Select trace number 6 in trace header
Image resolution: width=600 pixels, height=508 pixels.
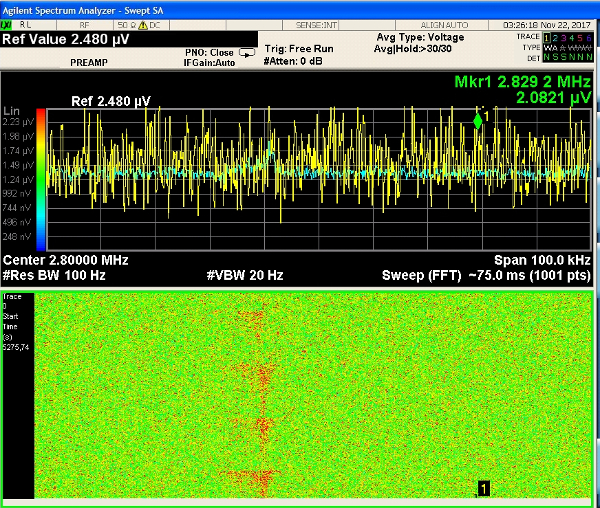point(591,37)
